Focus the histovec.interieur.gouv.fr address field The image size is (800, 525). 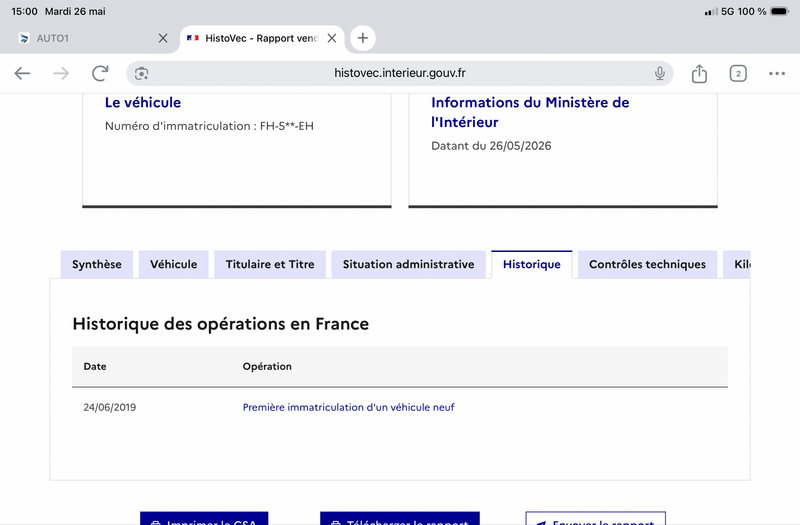tap(400, 73)
